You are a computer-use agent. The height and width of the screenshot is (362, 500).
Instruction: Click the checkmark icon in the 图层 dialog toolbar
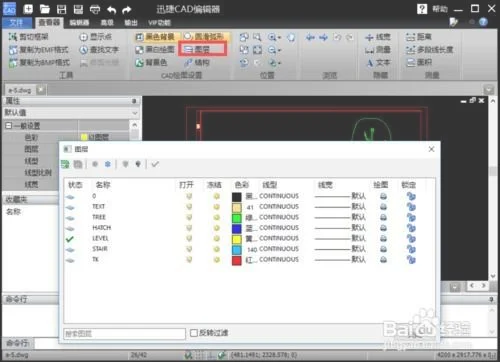155,164
